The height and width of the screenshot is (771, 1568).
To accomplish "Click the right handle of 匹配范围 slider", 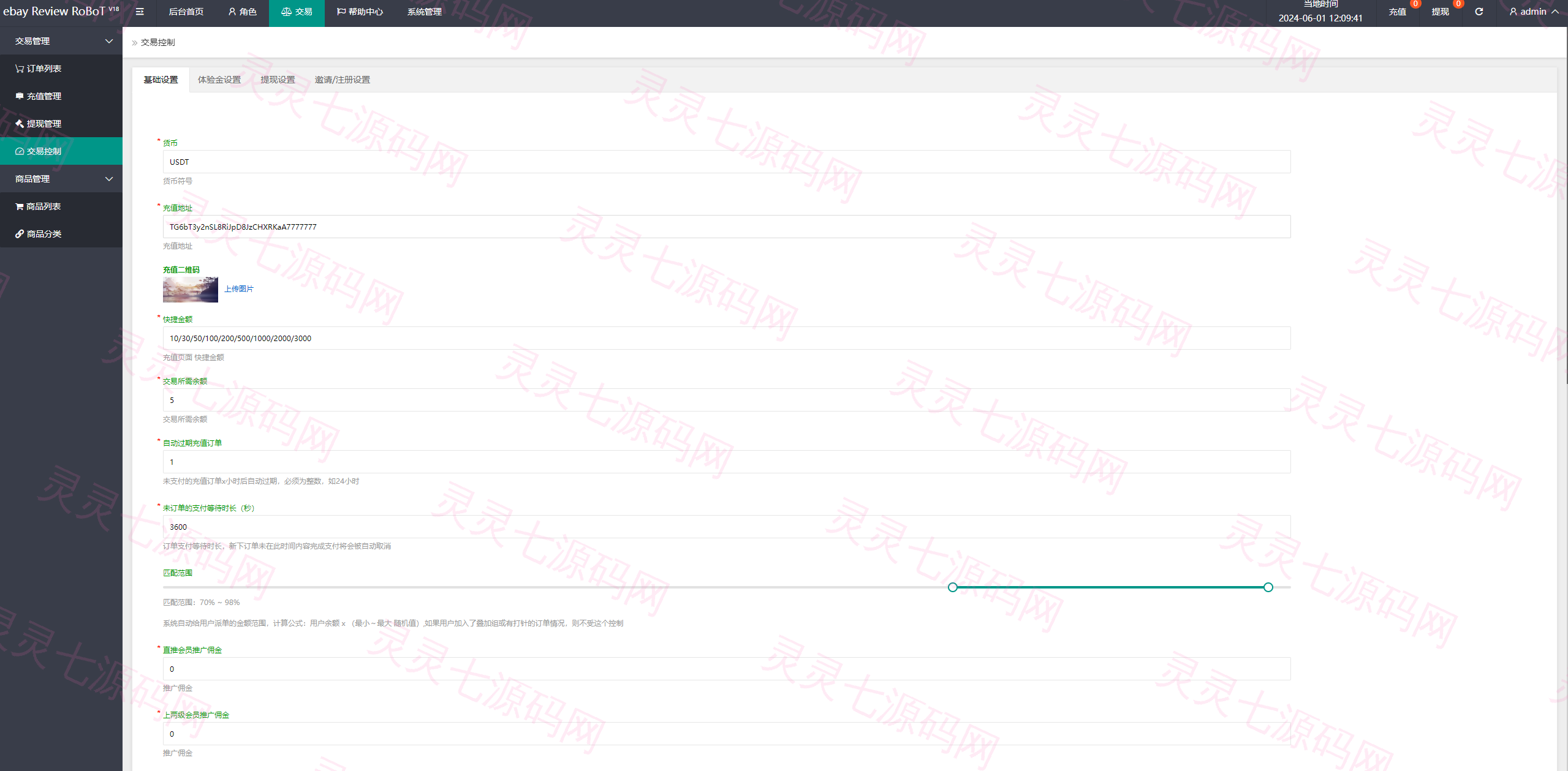I will click(x=1268, y=587).
